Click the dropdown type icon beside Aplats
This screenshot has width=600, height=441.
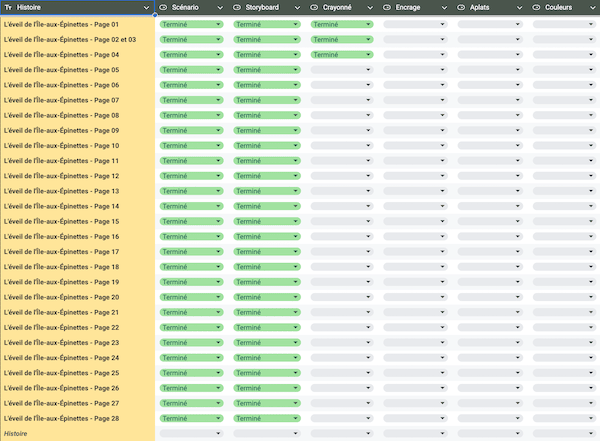(463, 7)
